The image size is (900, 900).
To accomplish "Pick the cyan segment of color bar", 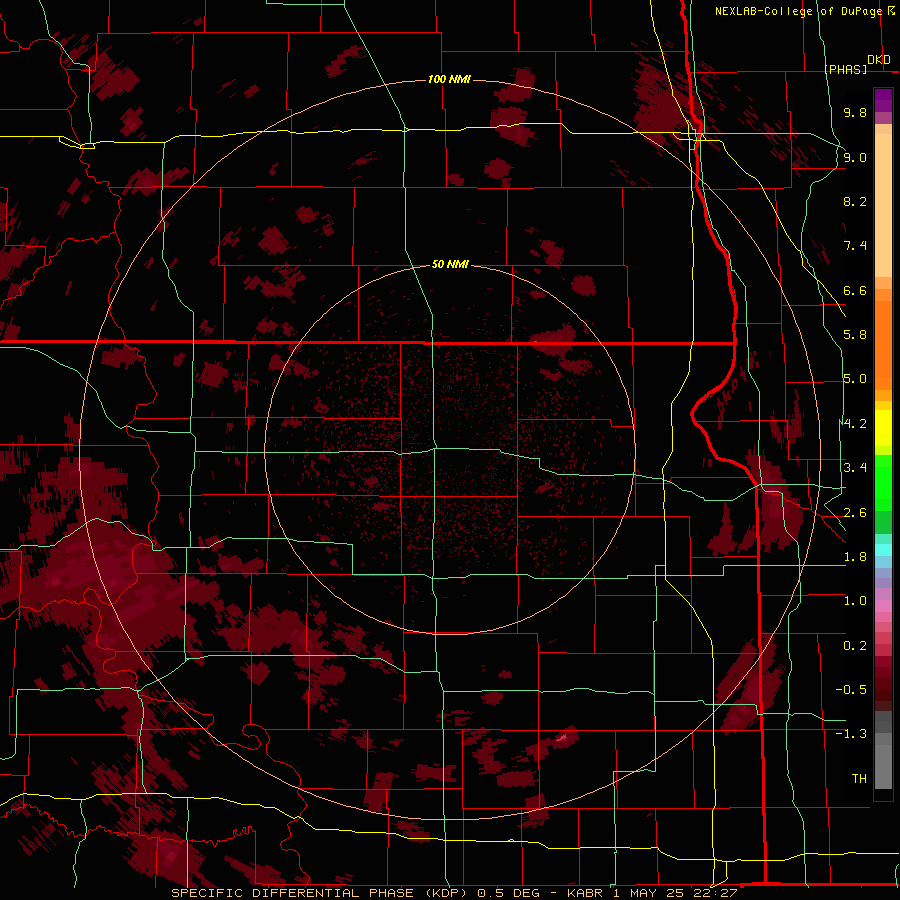I will coord(883,550).
